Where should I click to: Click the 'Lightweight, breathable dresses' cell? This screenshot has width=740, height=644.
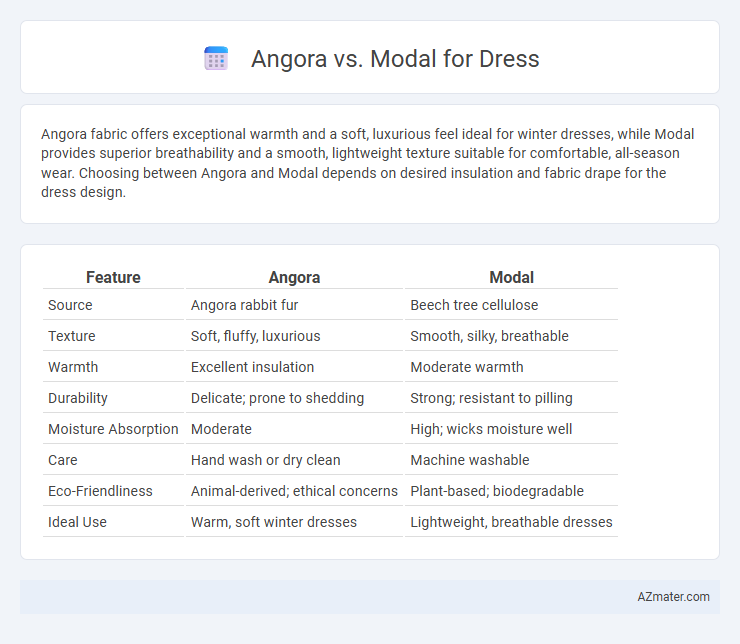[511, 522]
